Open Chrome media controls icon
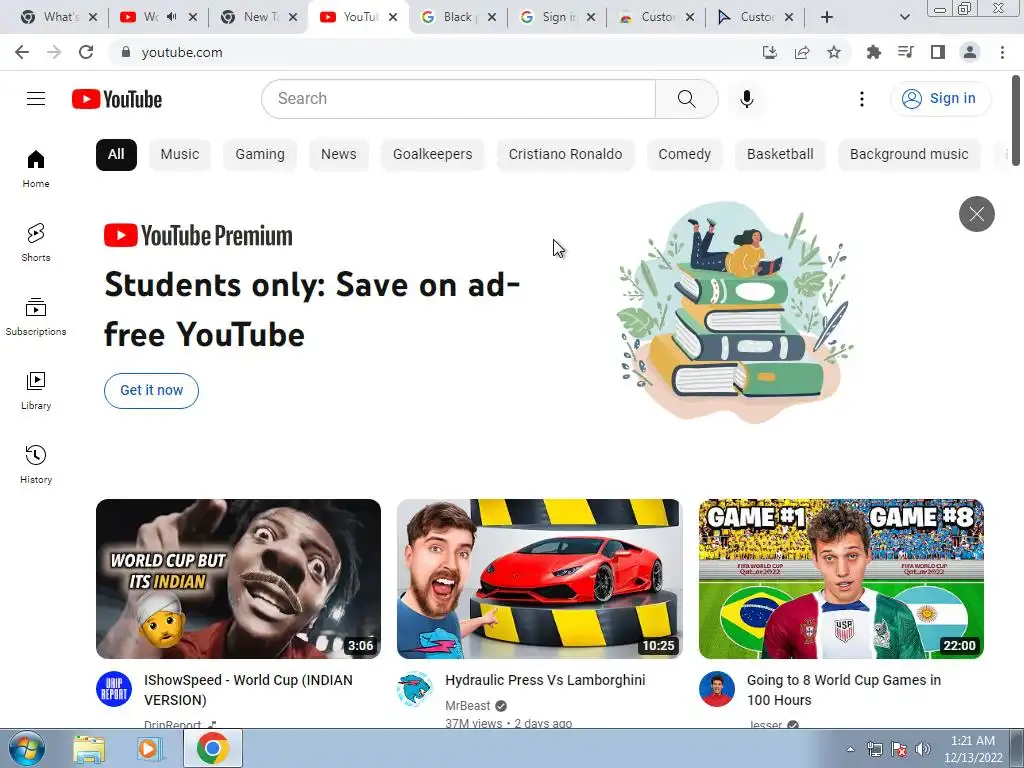1024x768 pixels. coord(905,52)
